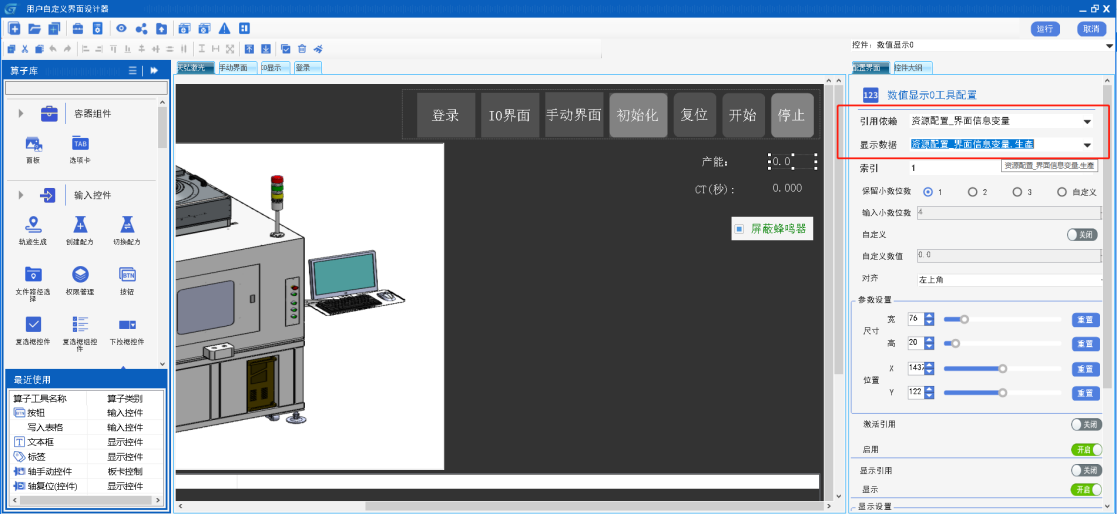
Task: Expand the 容器组件 section triangle
Action: pos(21,113)
